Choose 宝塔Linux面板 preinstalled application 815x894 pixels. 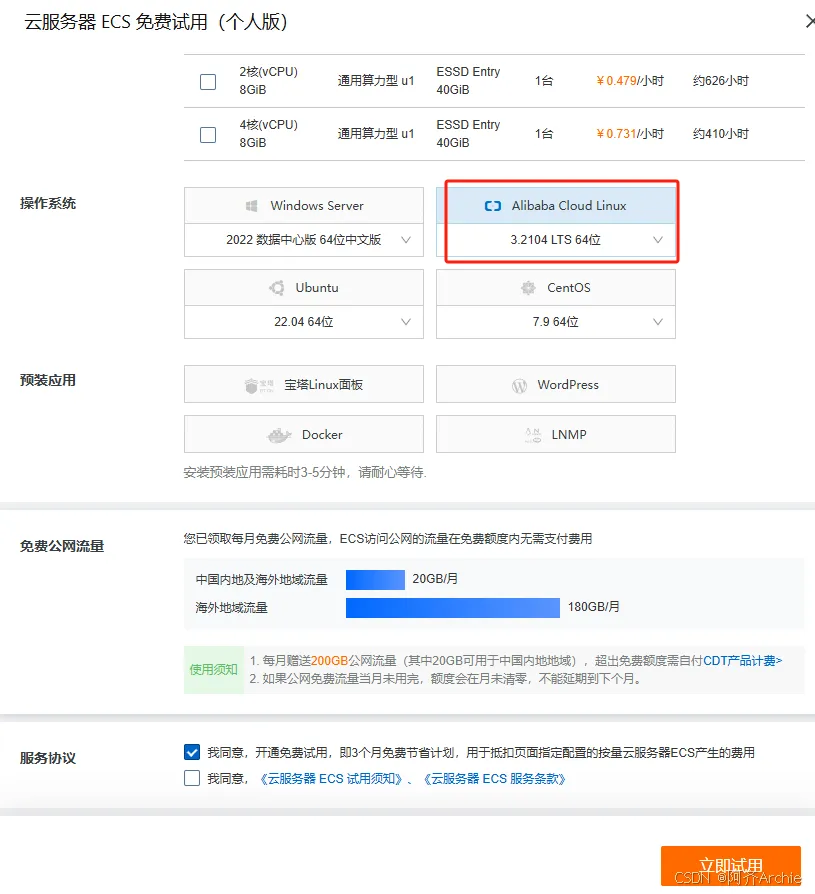tap(303, 384)
